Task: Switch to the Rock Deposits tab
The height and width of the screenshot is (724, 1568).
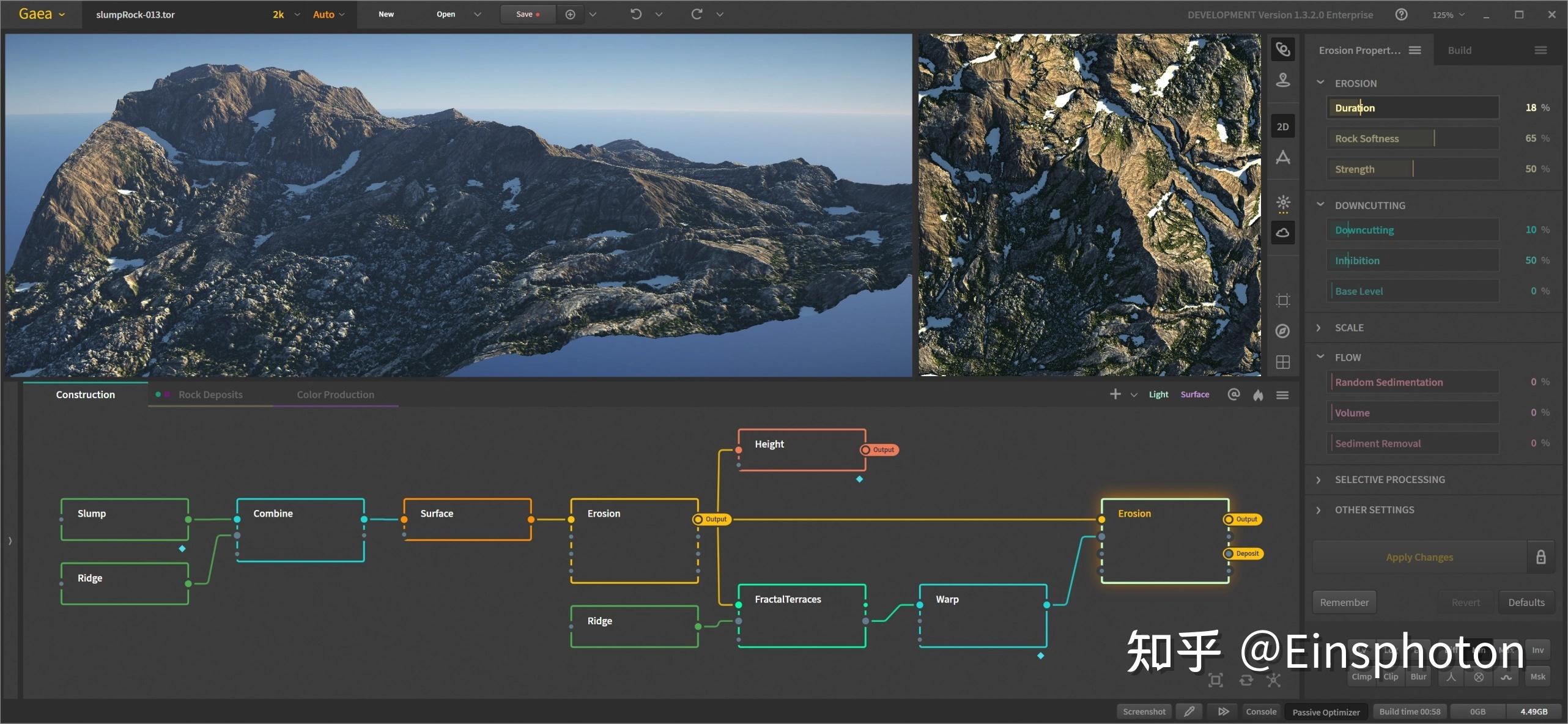Action: (x=210, y=394)
